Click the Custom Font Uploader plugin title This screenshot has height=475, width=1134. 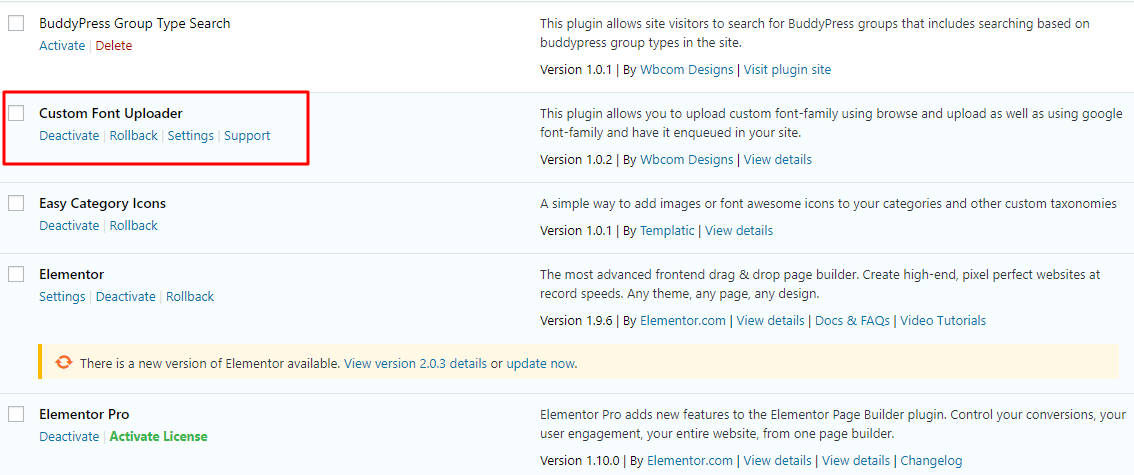coord(111,114)
